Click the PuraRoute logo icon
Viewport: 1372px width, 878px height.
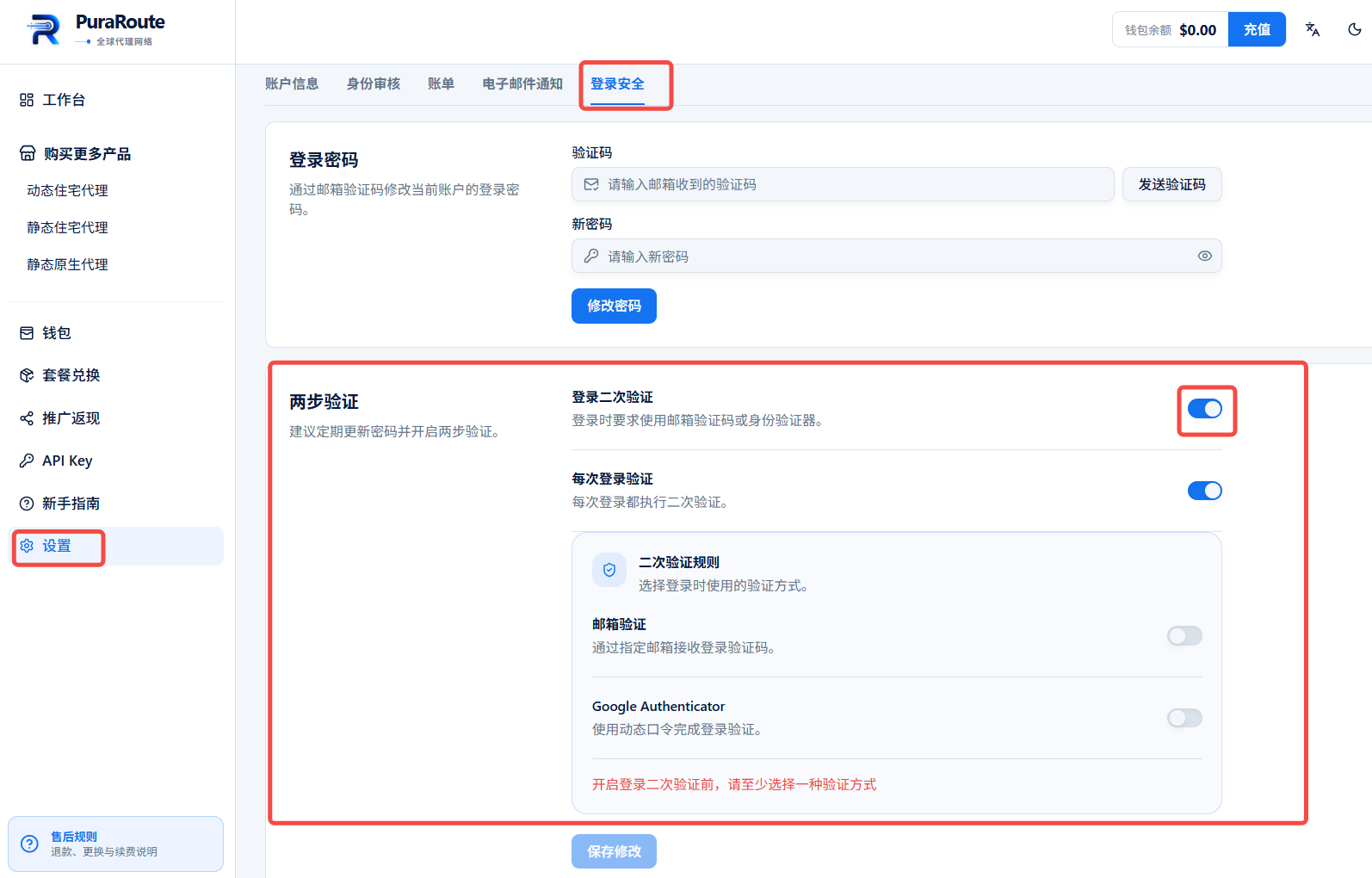[x=45, y=30]
